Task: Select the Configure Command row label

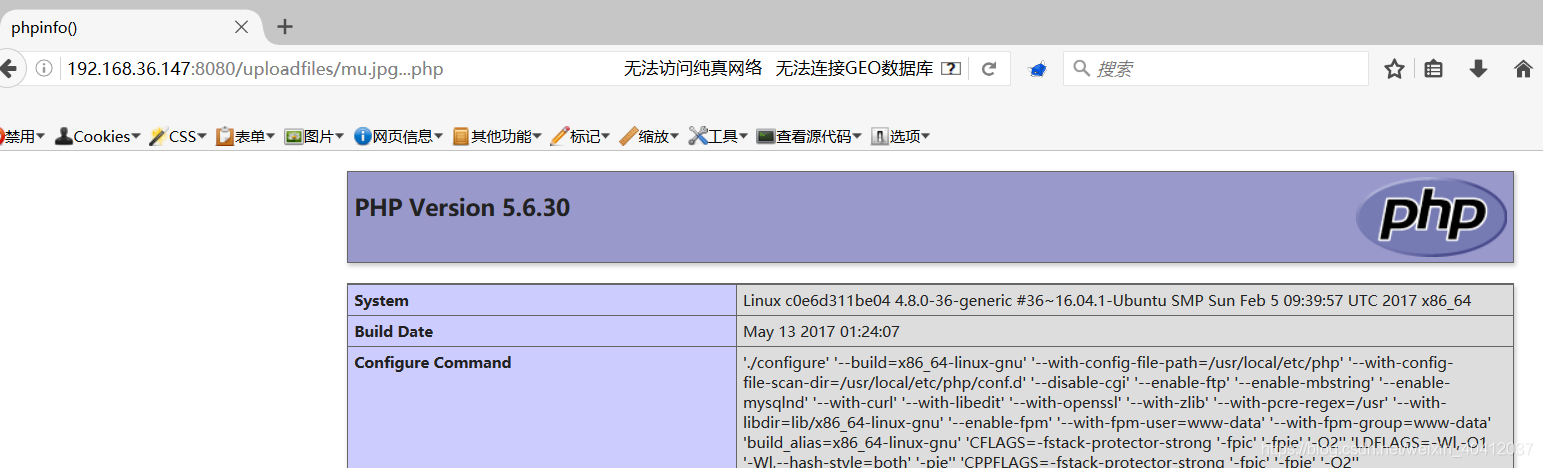Action: 433,362
